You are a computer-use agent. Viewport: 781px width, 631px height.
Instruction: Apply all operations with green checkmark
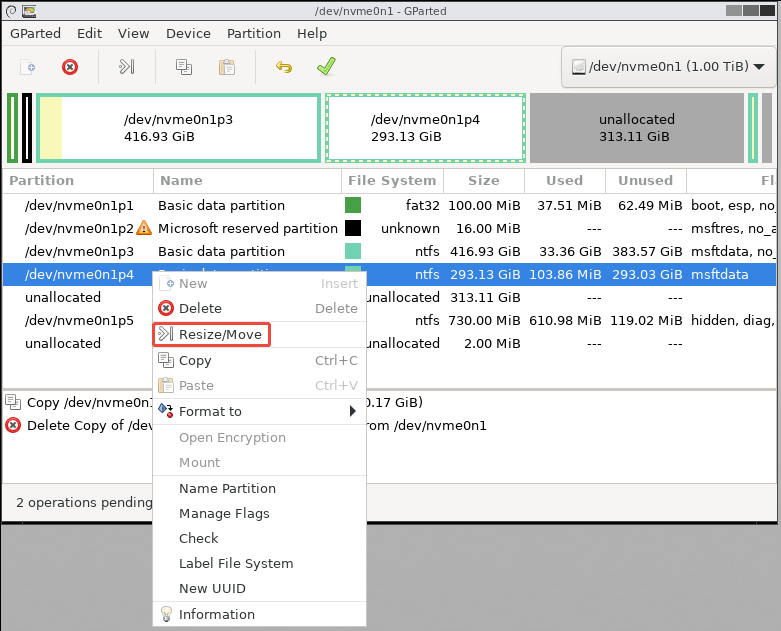pyautogui.click(x=326, y=66)
